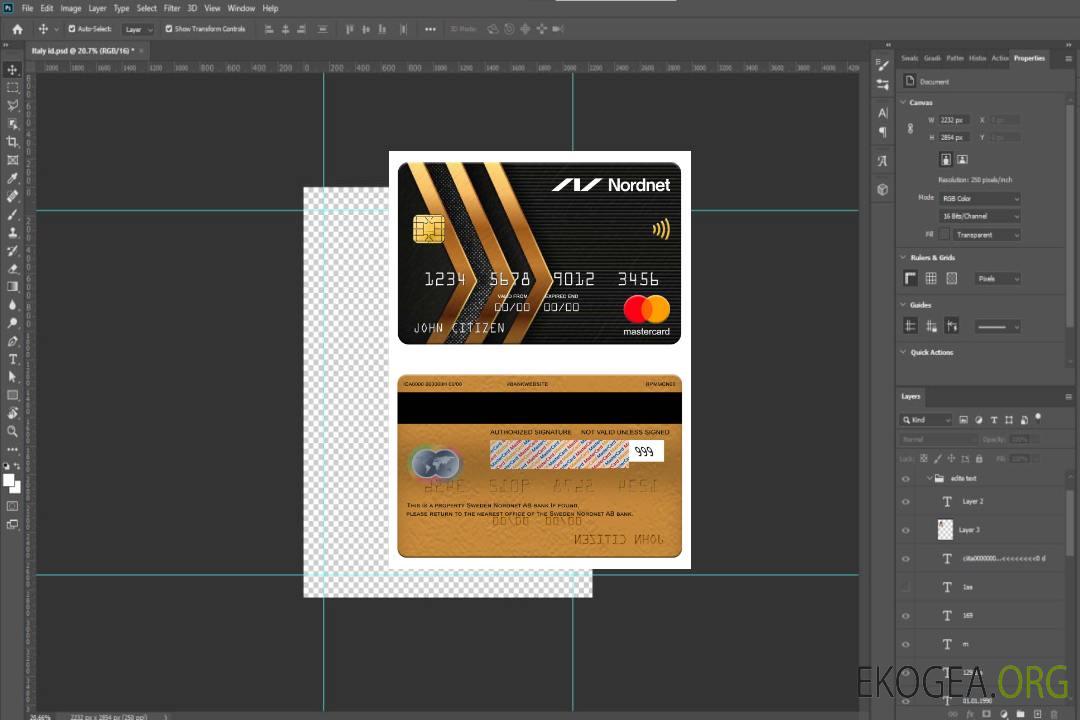Select the Pen tool
Screen dimensions: 1080x720
[12, 341]
